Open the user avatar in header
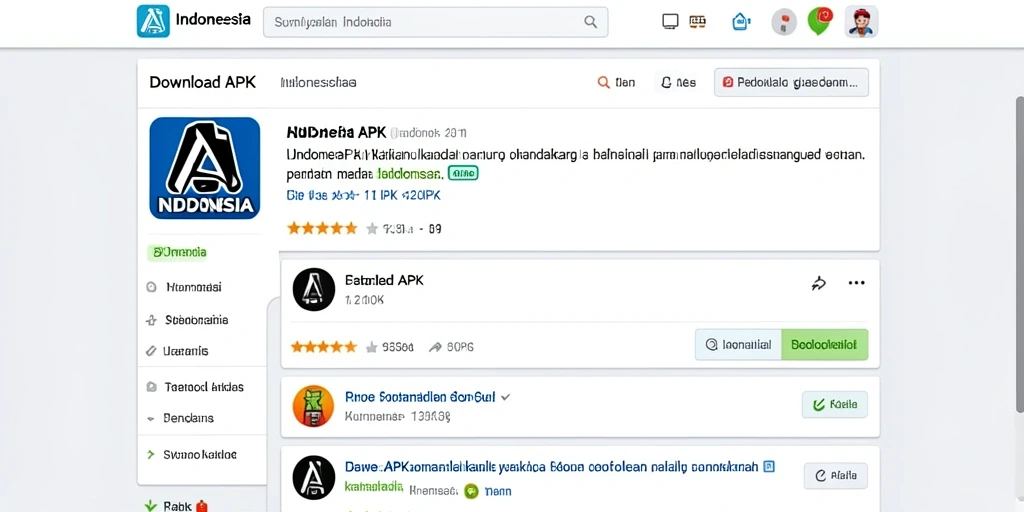1024x512 pixels. click(861, 22)
